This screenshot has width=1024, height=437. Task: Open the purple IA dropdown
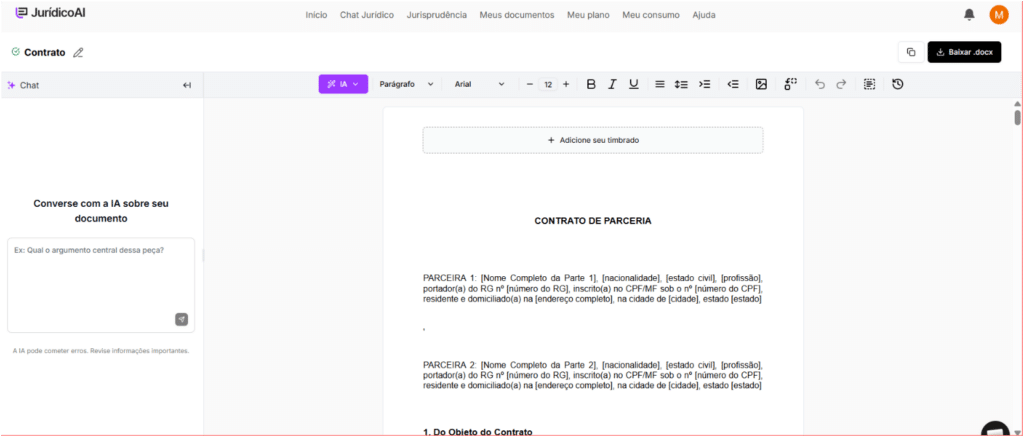[x=344, y=84]
